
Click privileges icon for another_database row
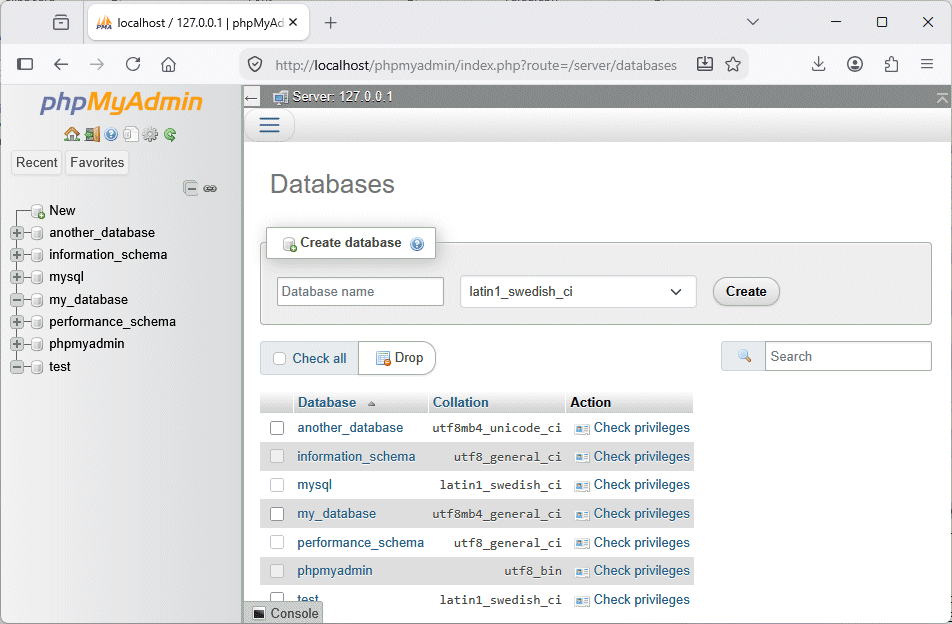point(582,429)
